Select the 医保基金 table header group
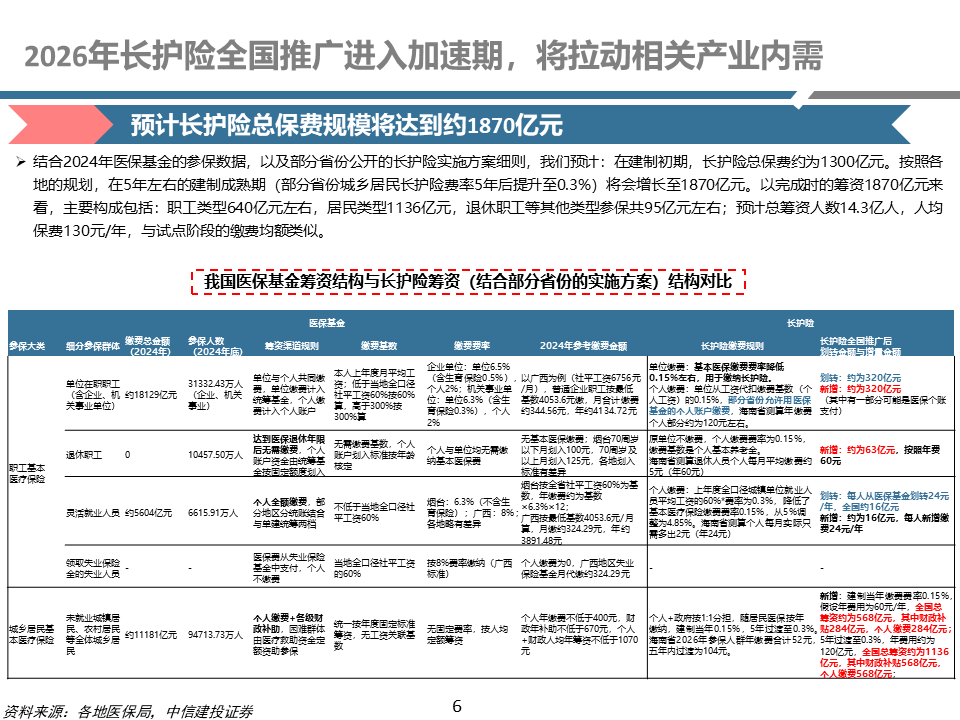960x720 pixels. click(x=327, y=324)
